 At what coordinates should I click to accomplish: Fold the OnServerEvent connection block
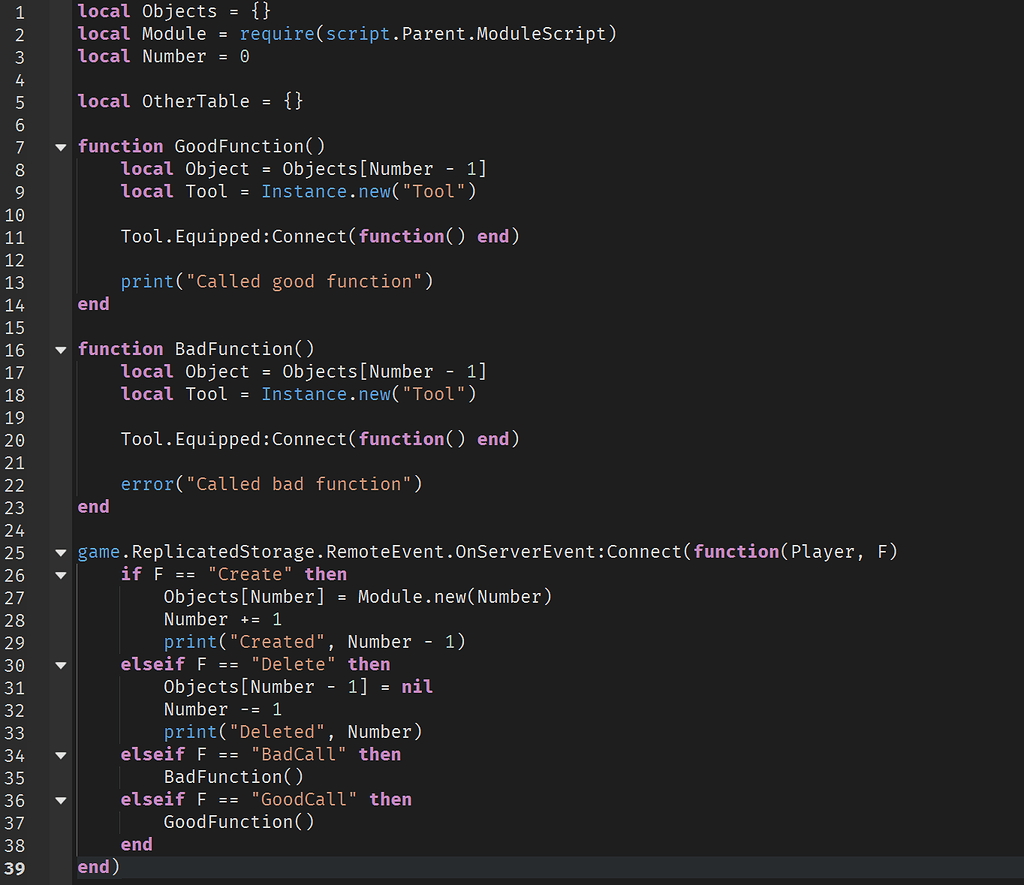click(x=61, y=553)
